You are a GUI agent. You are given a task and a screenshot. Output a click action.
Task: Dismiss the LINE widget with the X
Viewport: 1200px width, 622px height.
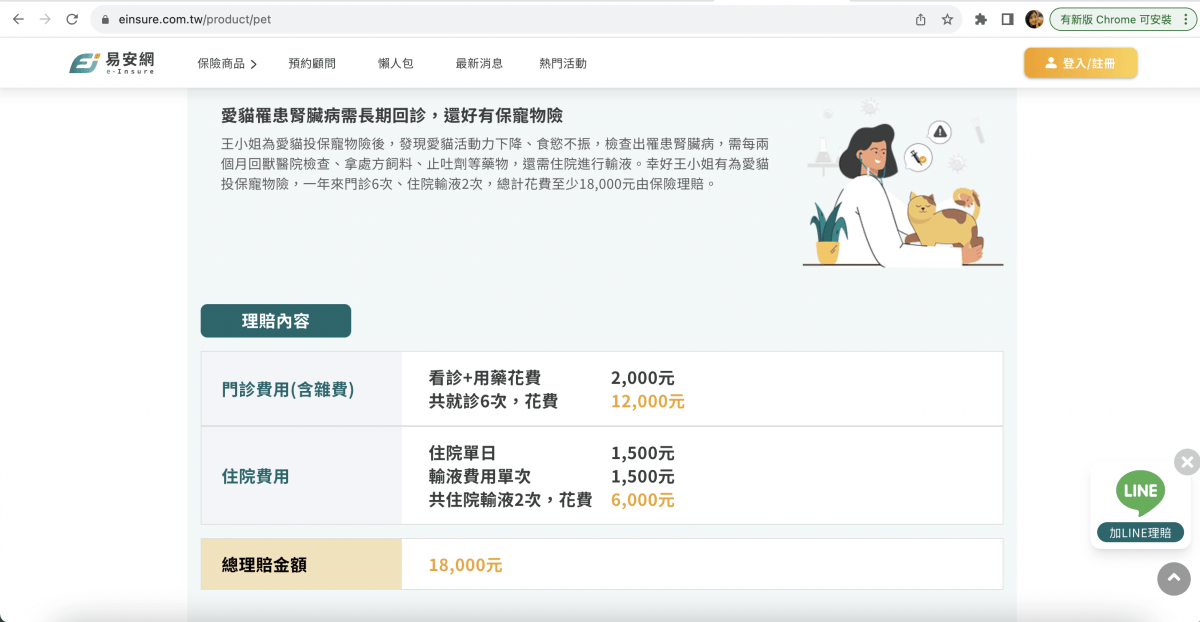pos(1186,461)
